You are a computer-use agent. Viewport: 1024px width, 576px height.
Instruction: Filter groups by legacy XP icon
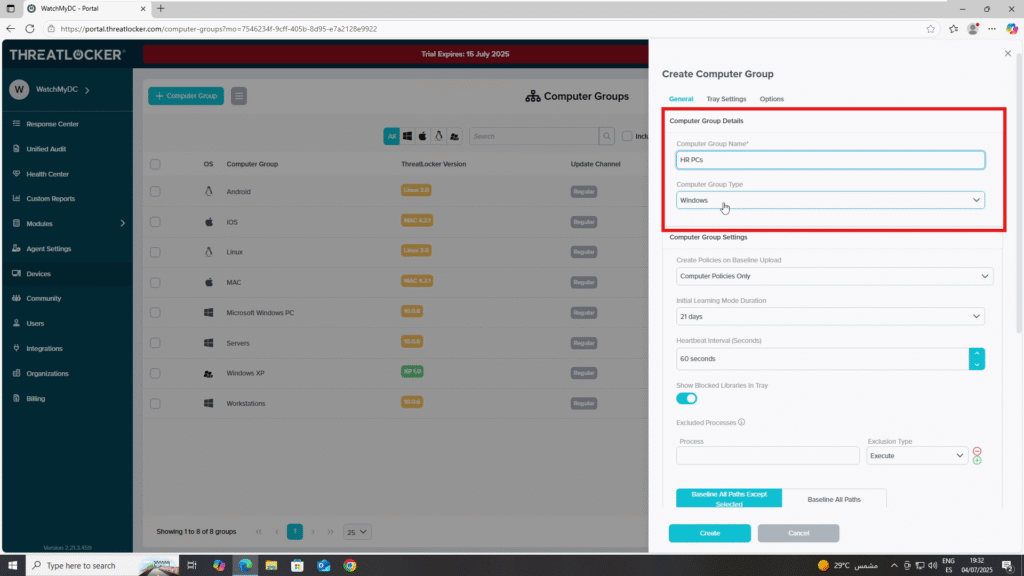454,136
